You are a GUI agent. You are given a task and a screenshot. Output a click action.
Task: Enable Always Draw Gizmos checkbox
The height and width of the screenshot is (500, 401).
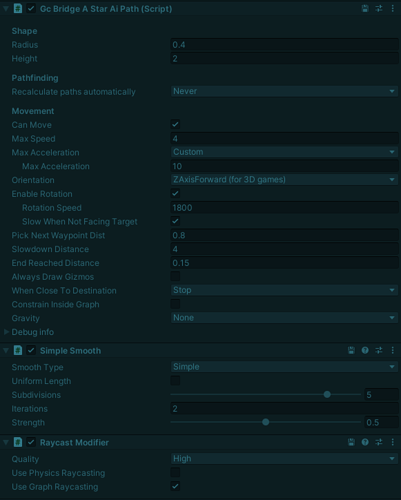[175, 276]
